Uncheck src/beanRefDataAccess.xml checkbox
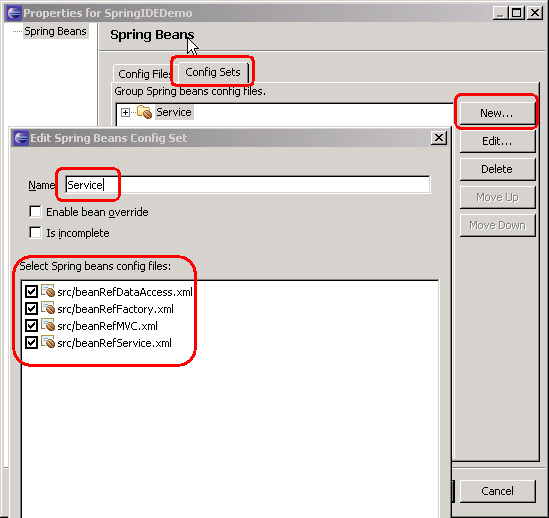This screenshot has width=549, height=518. (x=31, y=291)
